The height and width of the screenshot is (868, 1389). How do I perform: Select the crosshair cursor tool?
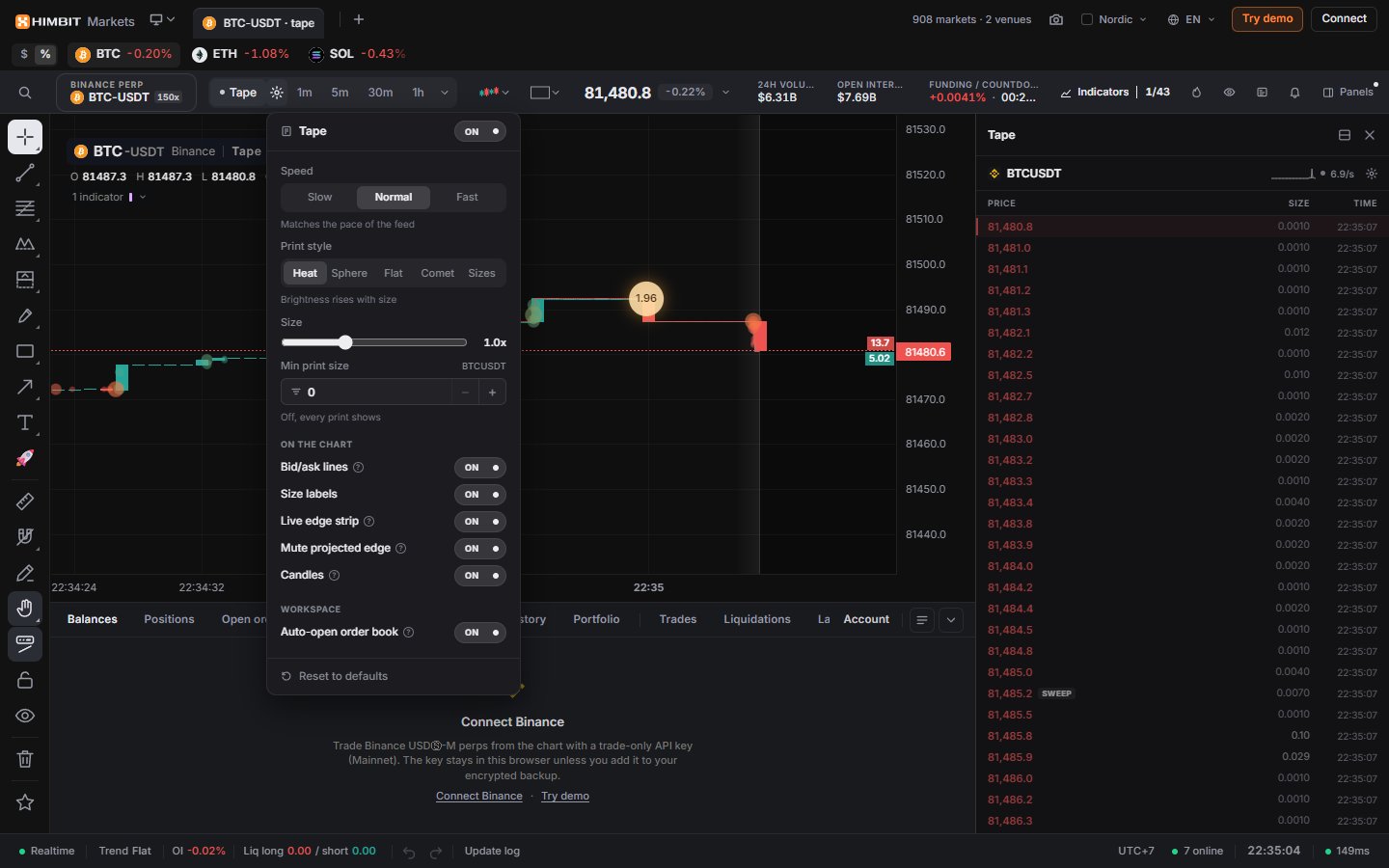25,137
